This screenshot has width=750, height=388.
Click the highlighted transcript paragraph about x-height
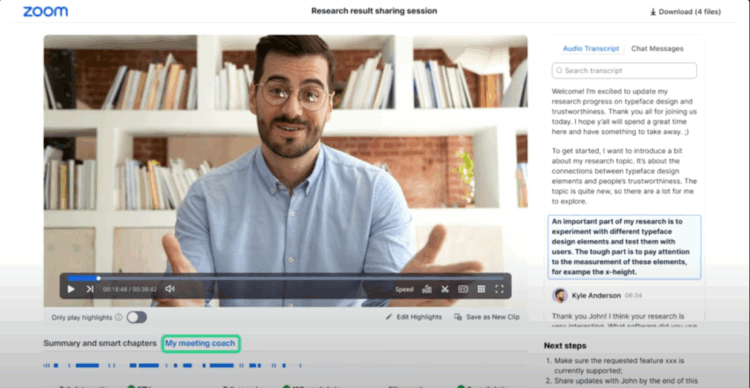point(624,247)
